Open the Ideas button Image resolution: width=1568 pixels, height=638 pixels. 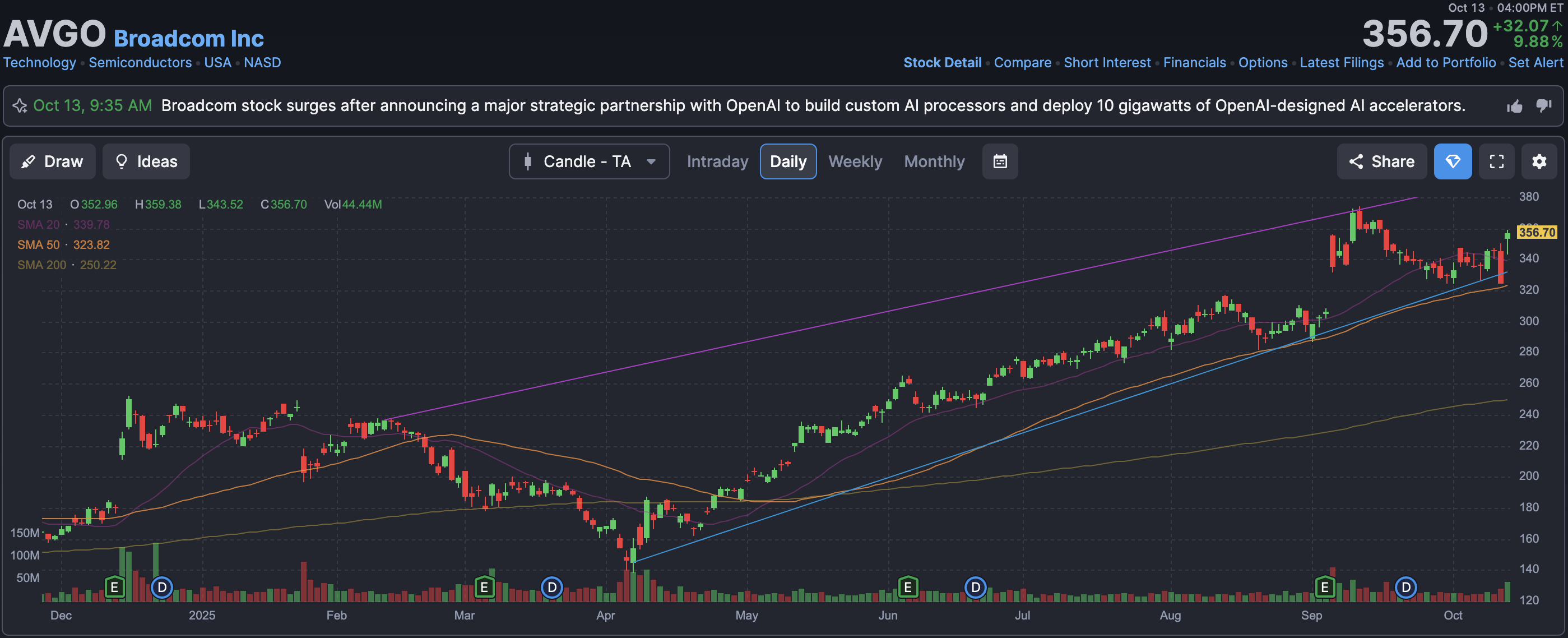pyautogui.click(x=146, y=161)
